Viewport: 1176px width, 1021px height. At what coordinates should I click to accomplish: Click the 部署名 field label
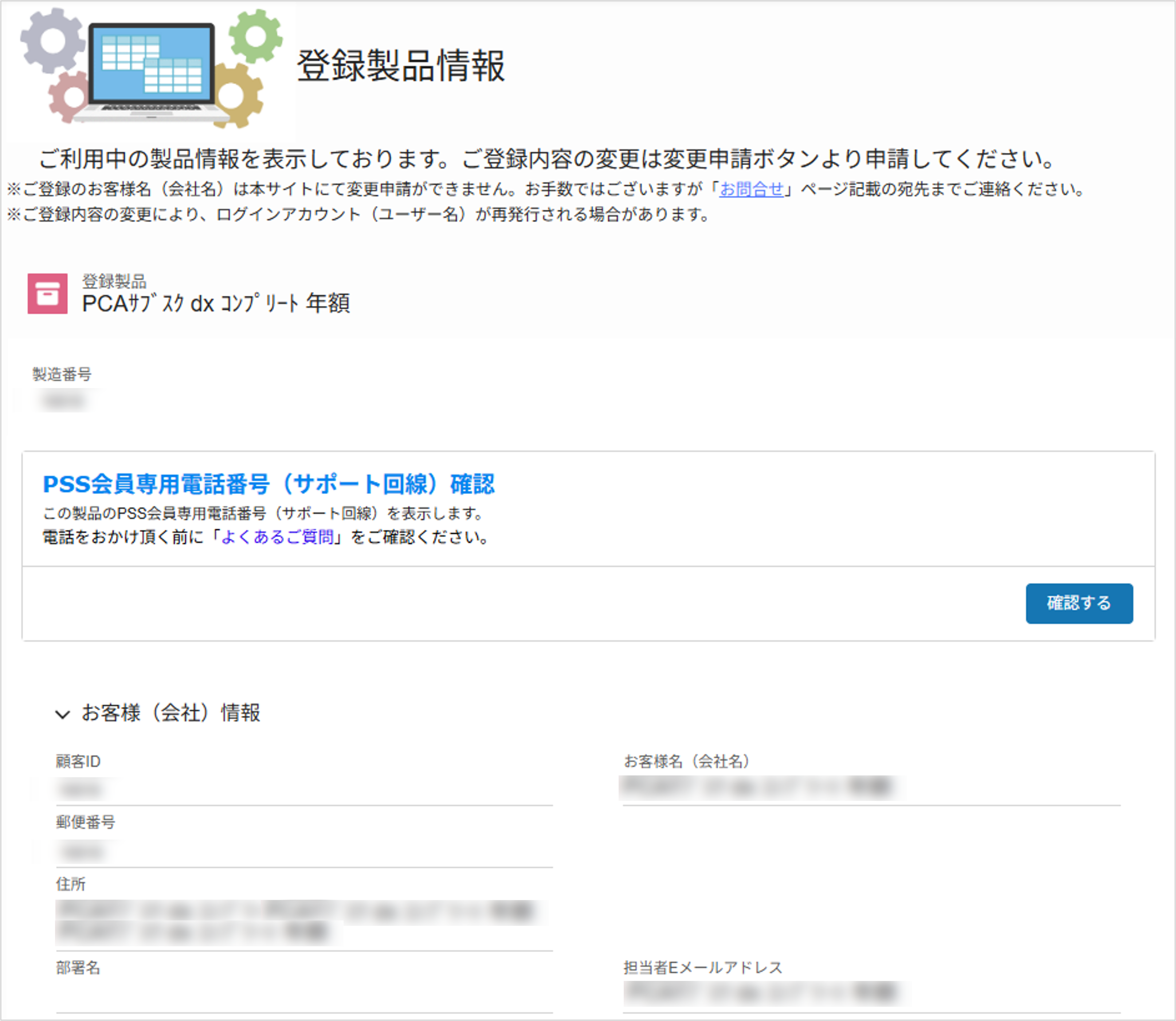click(x=78, y=967)
